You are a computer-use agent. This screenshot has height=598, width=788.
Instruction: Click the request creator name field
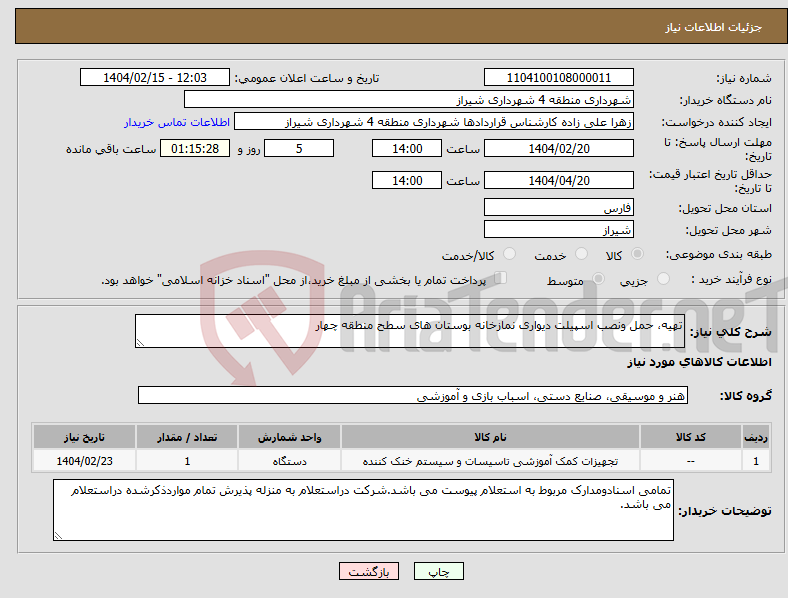coord(434,122)
